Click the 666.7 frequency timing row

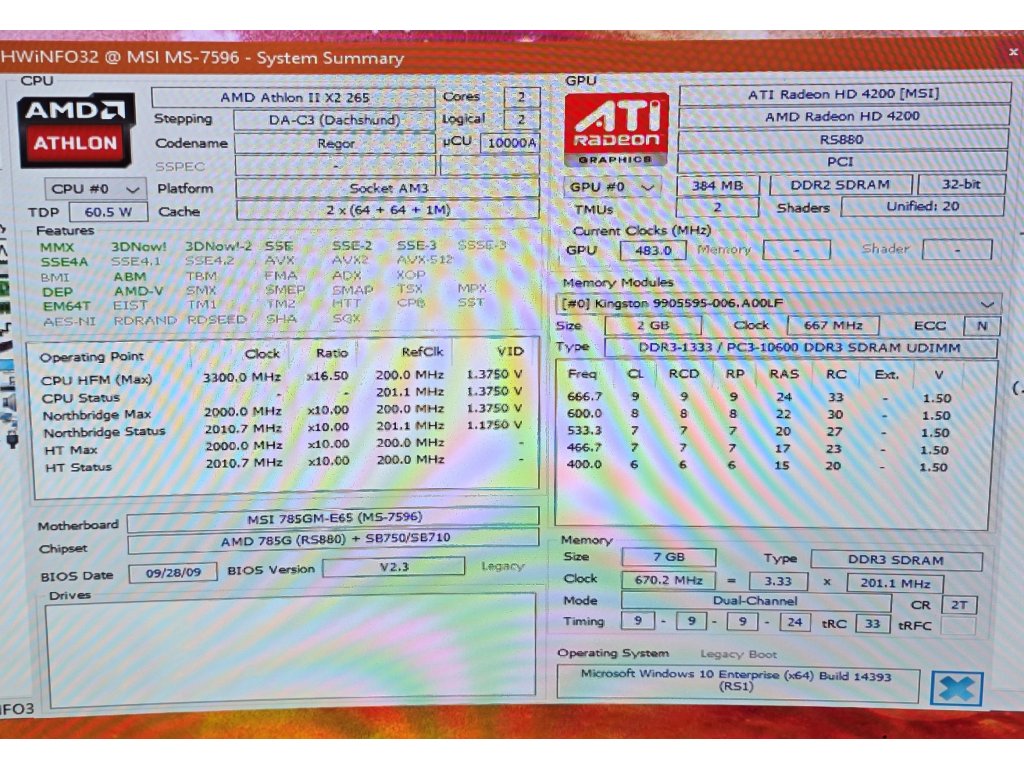coord(759,397)
